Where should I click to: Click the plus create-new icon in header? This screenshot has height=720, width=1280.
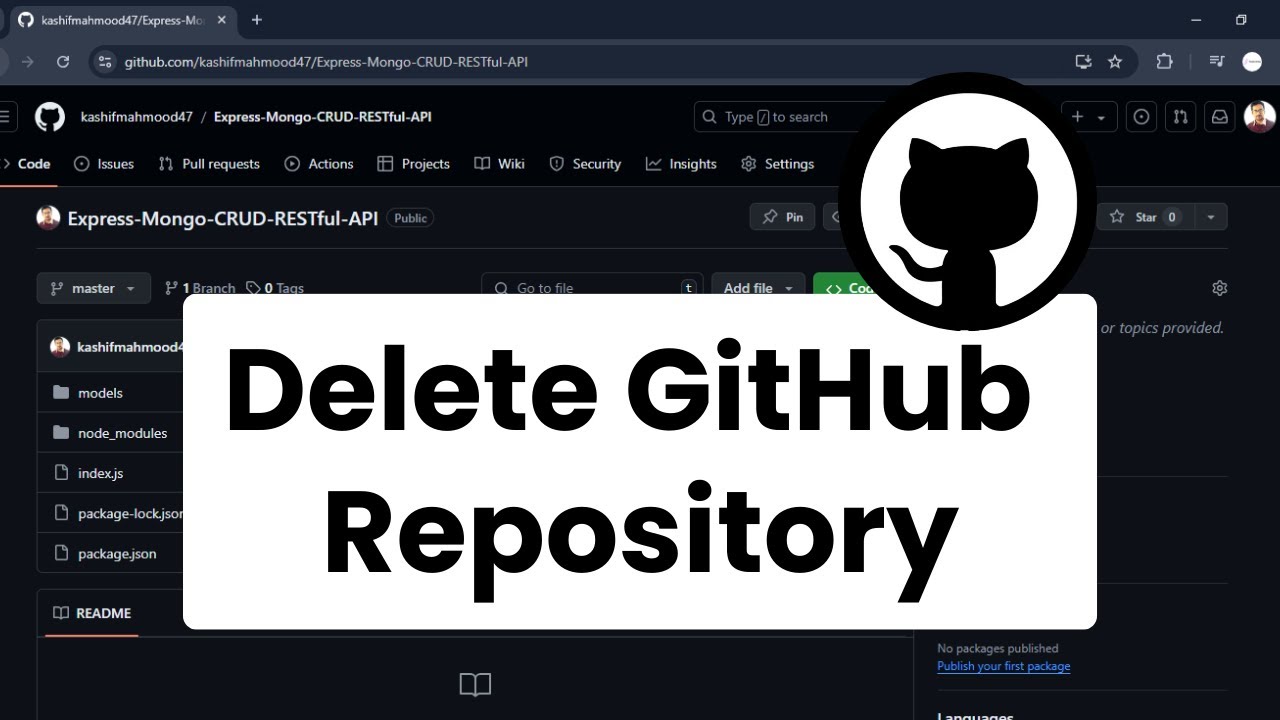(x=1077, y=117)
